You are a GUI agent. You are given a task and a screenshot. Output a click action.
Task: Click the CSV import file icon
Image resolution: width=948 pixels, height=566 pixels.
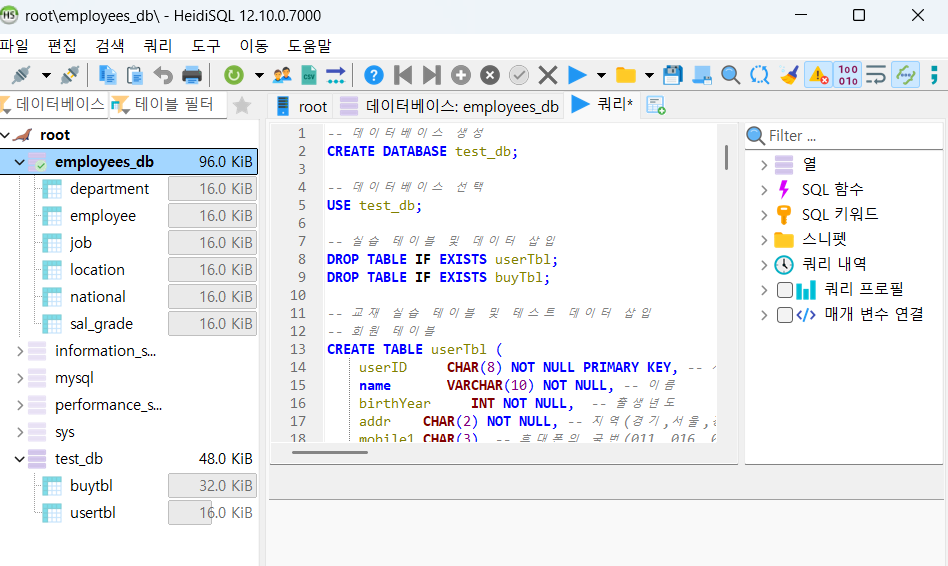(x=309, y=75)
